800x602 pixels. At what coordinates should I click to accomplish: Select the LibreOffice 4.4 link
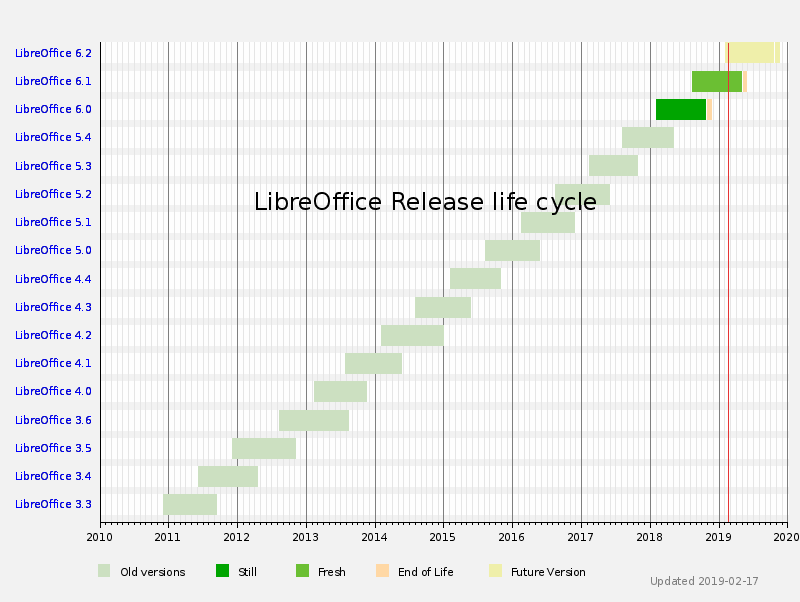(53, 279)
